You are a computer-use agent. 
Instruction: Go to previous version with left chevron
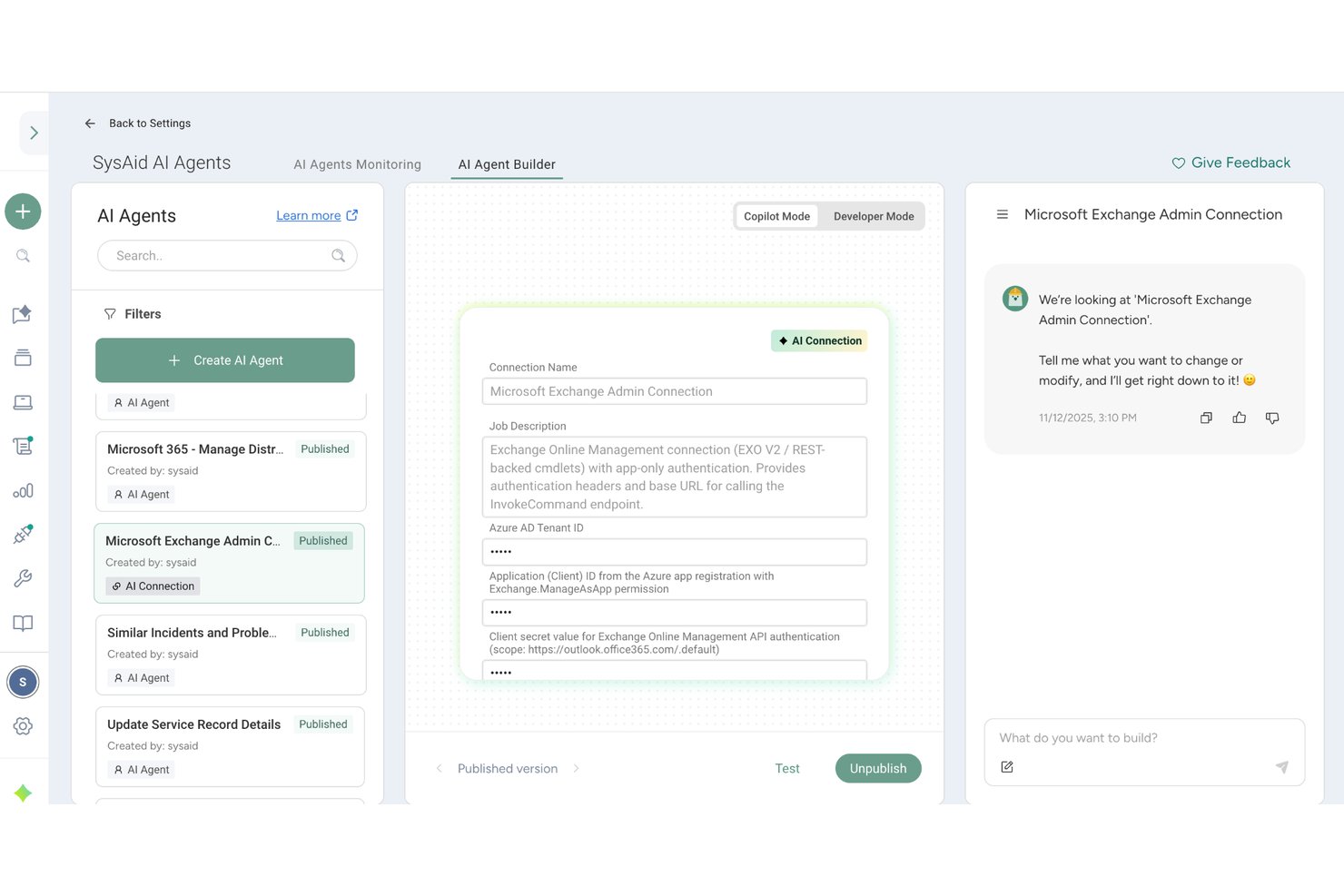[440, 768]
